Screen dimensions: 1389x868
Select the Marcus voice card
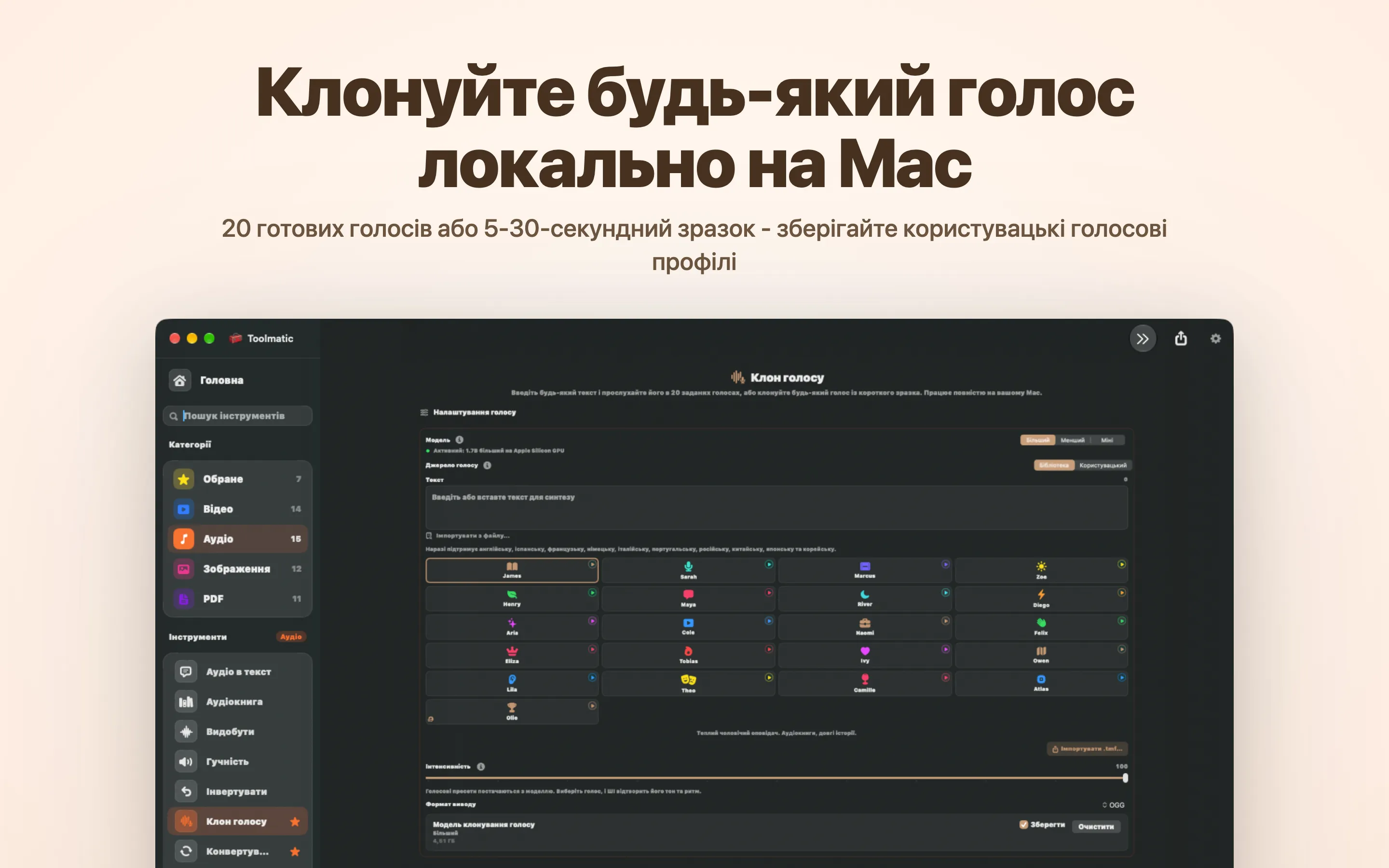(864, 570)
